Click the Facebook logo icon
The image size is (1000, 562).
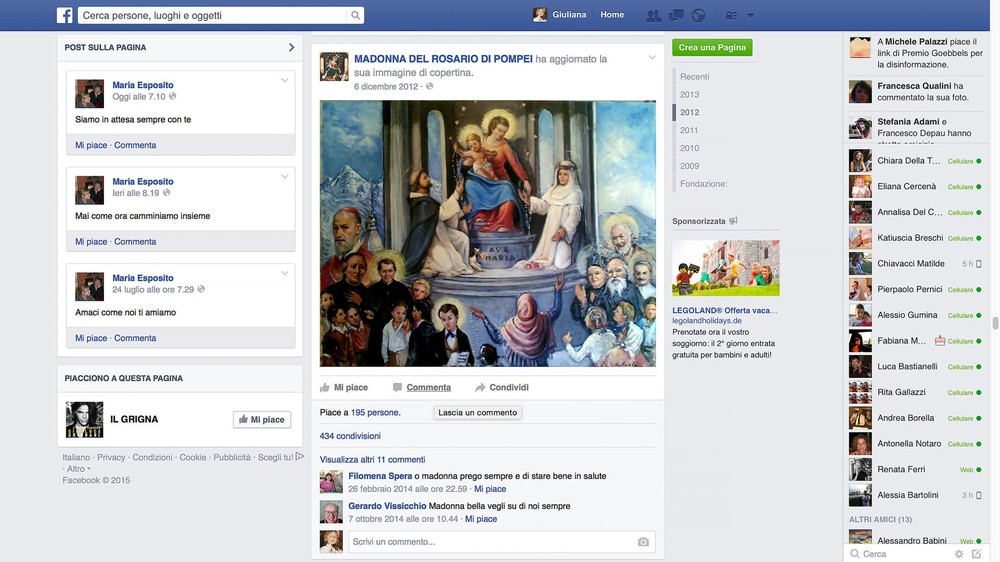[64, 15]
